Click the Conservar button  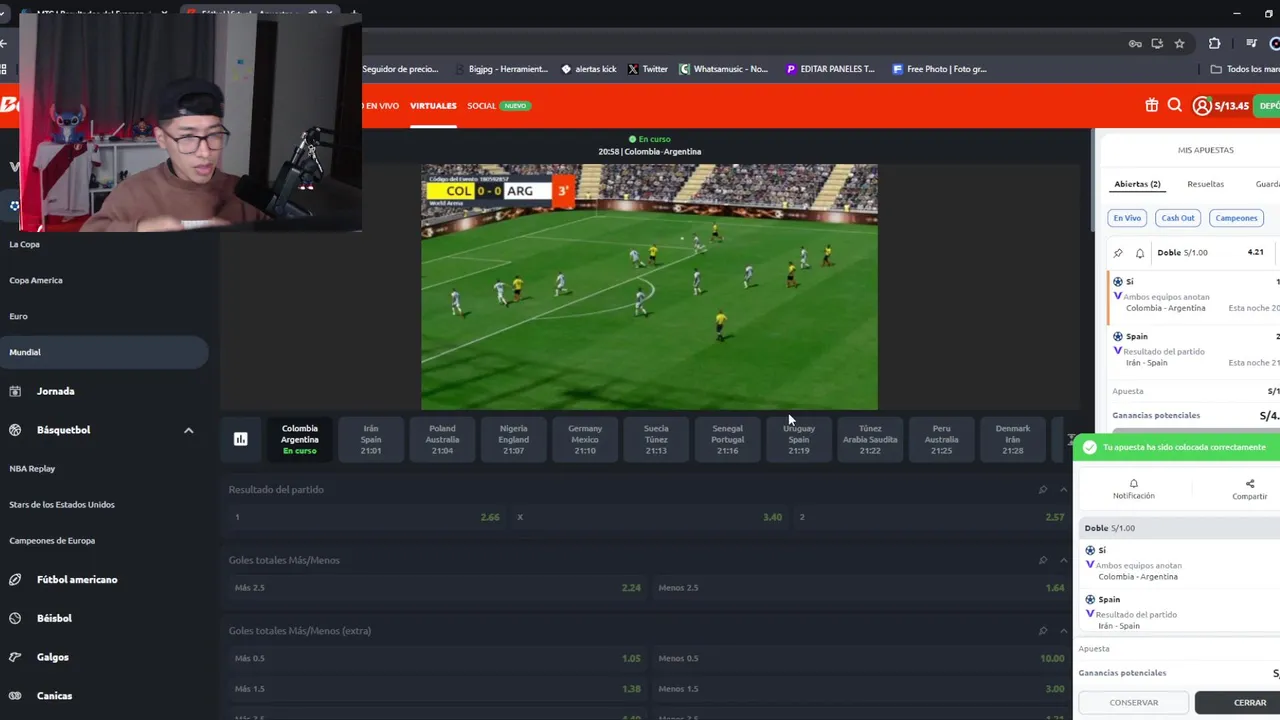[x=1134, y=702]
